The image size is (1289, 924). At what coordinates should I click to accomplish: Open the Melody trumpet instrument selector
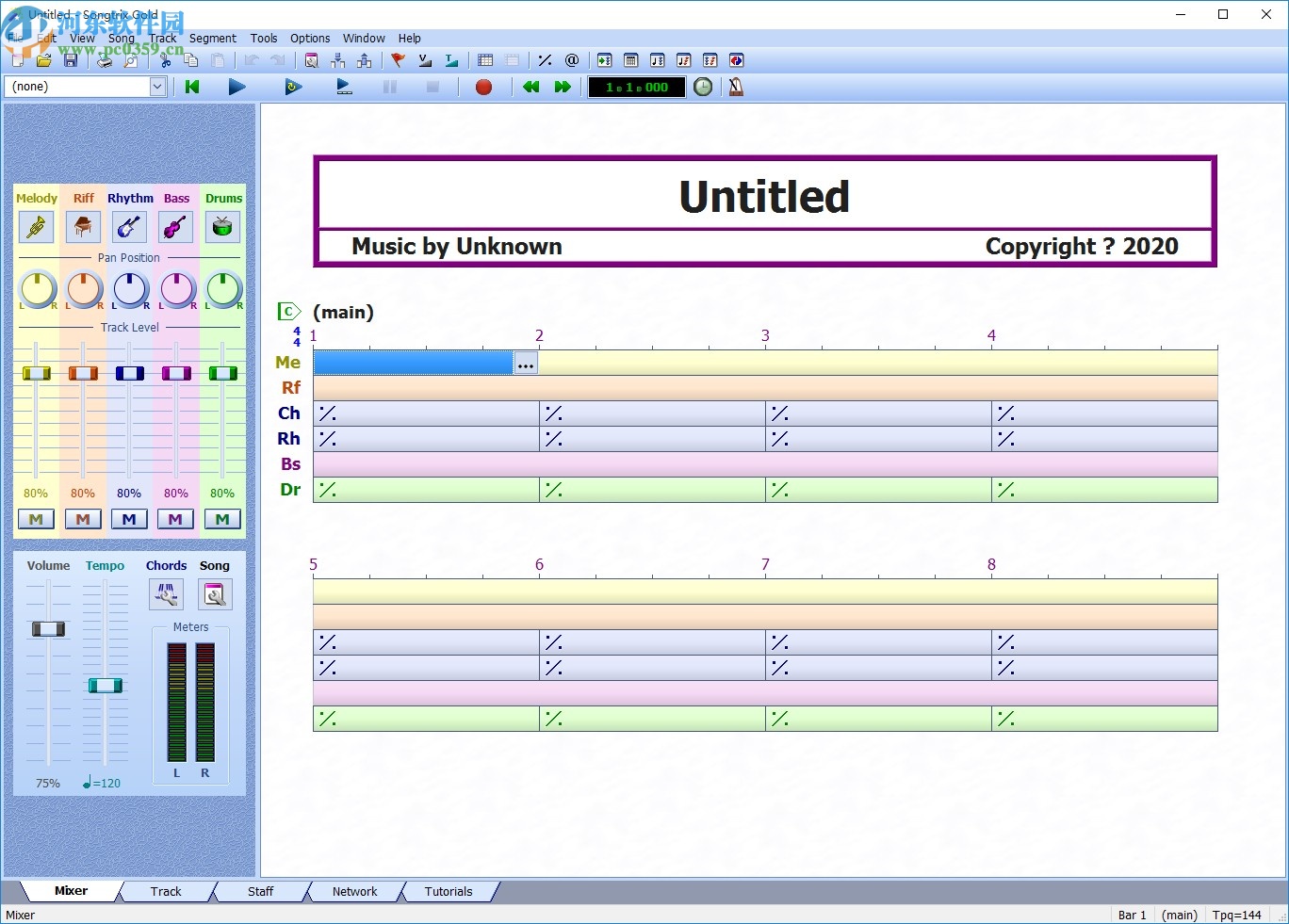tap(36, 227)
